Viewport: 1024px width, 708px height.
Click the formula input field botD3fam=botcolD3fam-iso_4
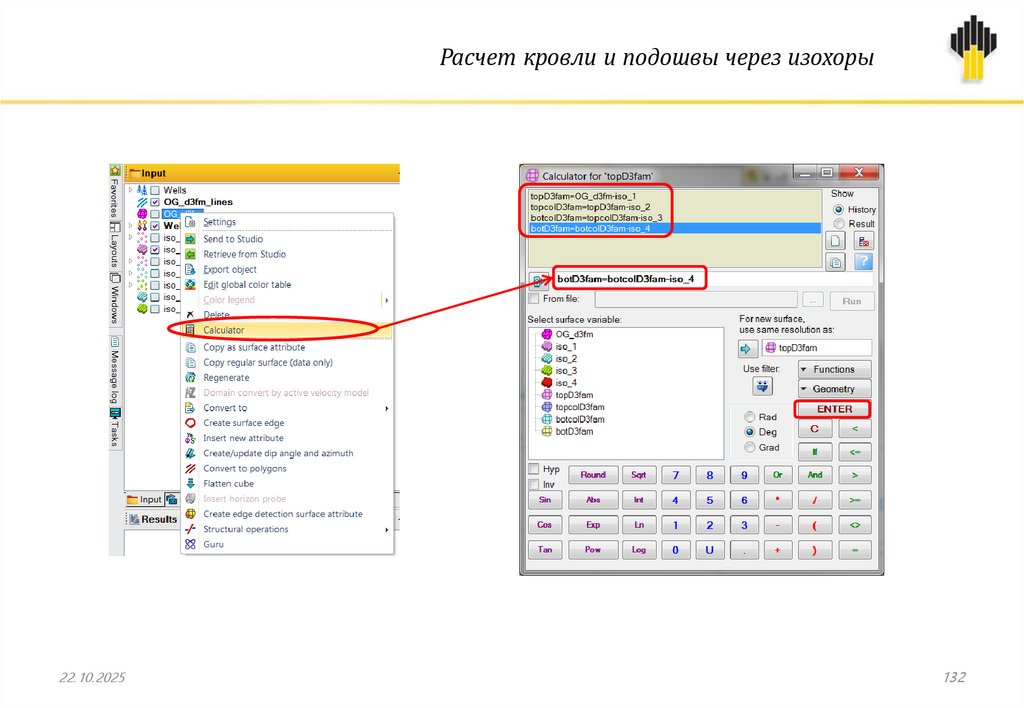tap(713, 279)
